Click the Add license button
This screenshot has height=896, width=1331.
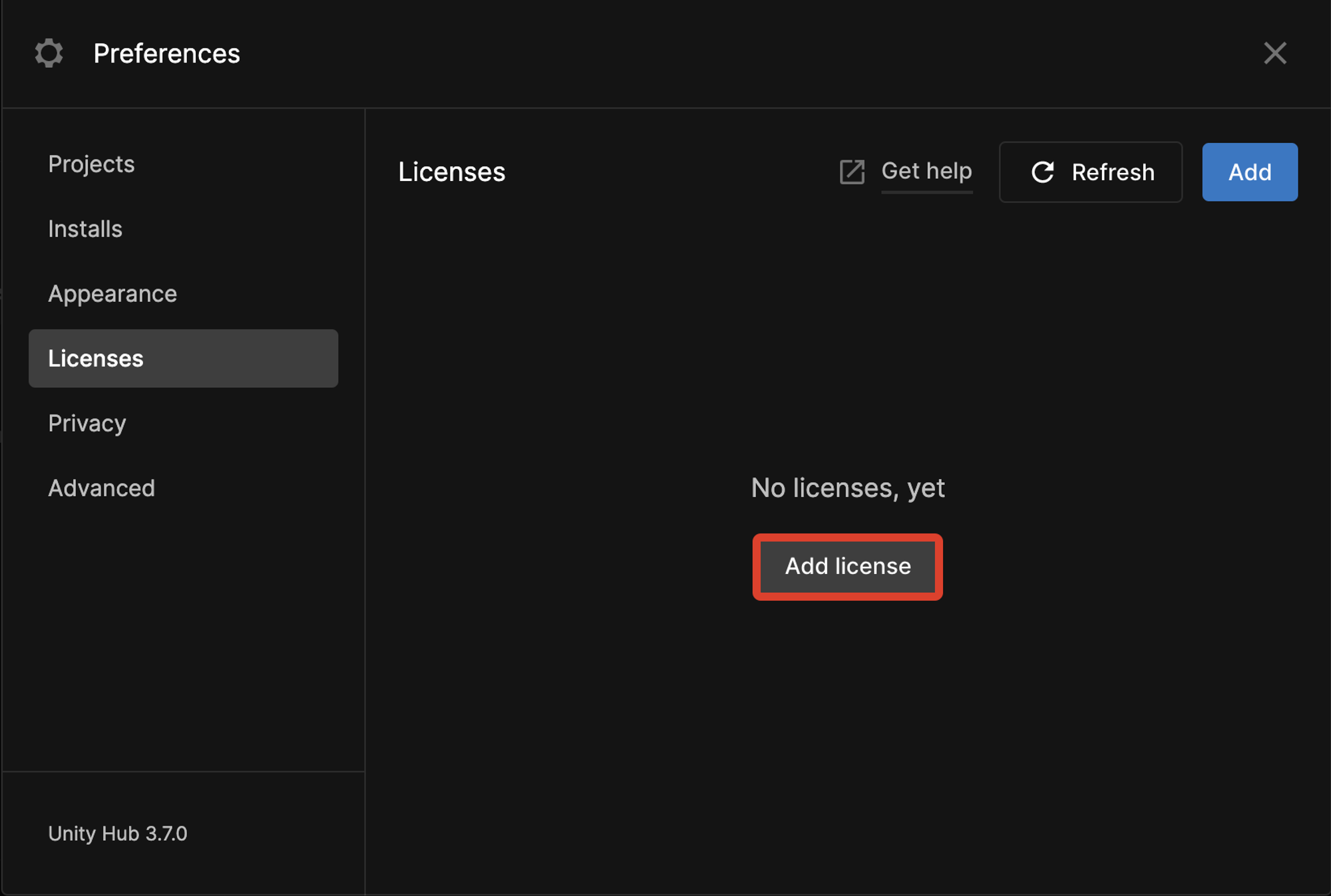click(x=848, y=567)
